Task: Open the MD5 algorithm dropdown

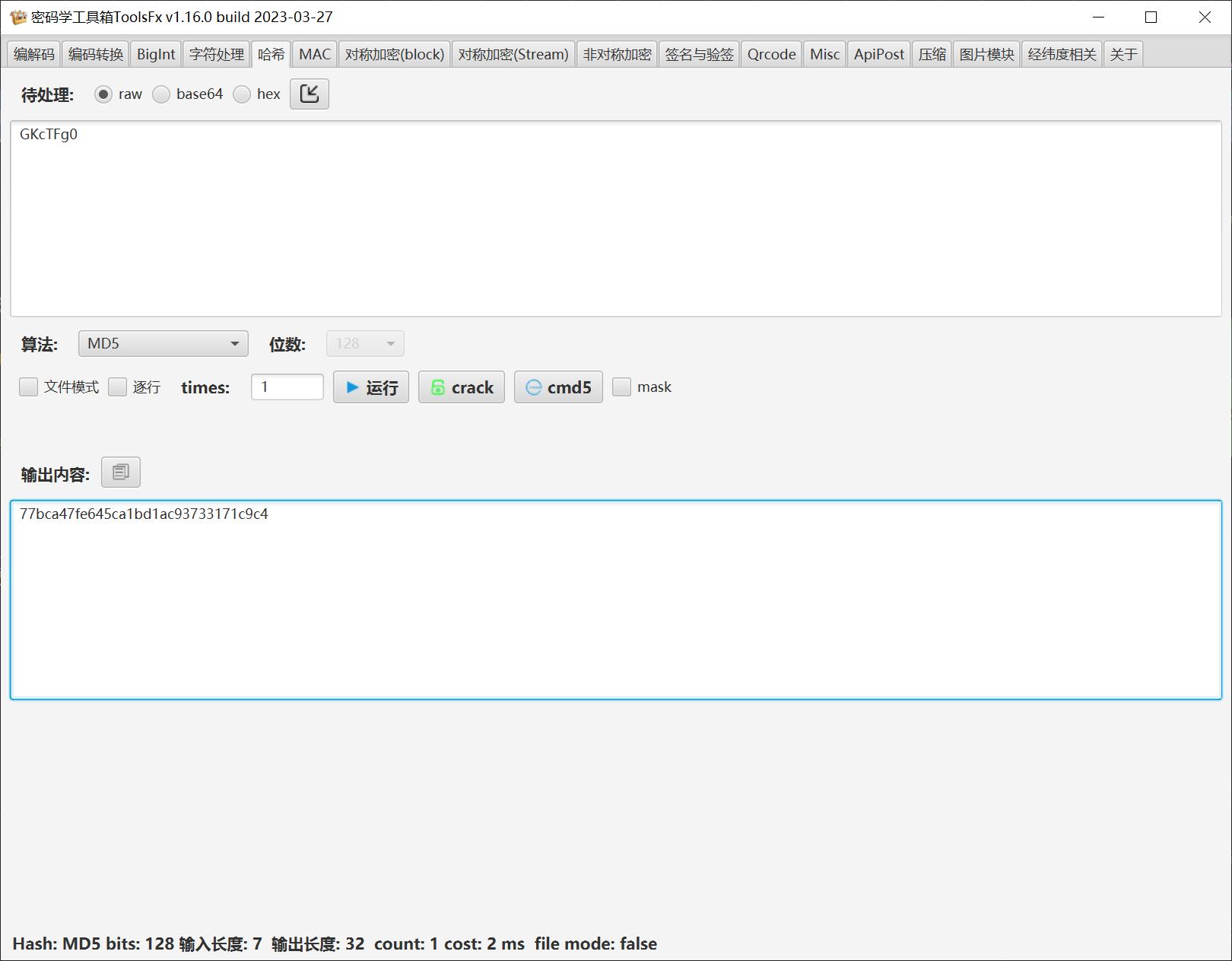Action: pos(164,343)
